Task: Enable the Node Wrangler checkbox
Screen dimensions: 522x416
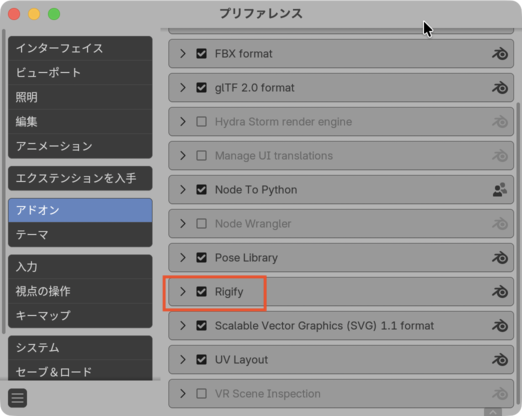Action: point(201,224)
